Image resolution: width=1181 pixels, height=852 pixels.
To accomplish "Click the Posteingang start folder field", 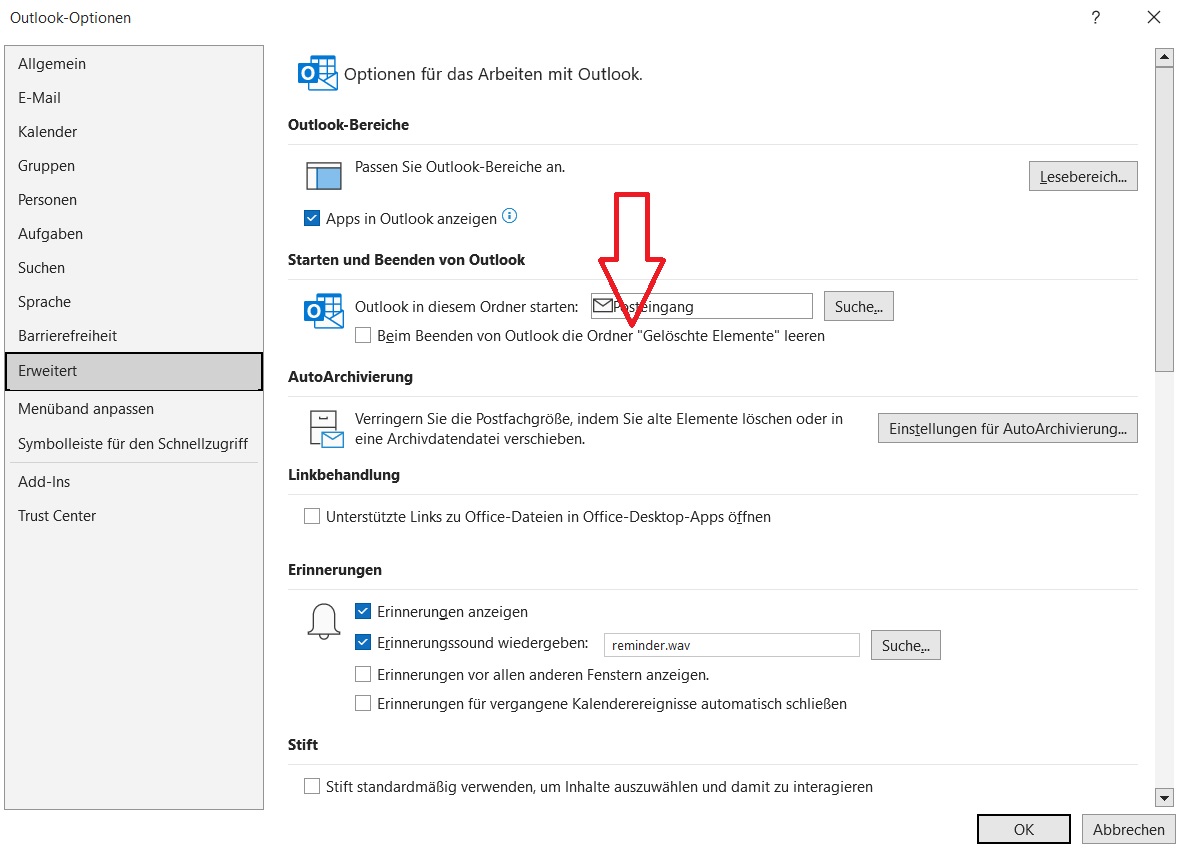I will 702,306.
